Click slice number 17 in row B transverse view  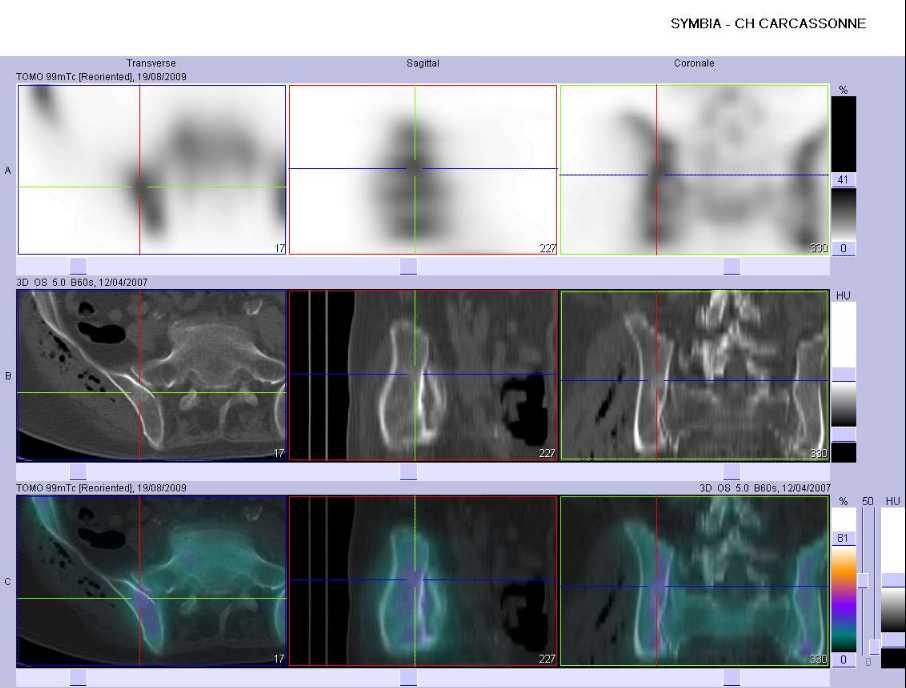pyautogui.click(x=279, y=453)
